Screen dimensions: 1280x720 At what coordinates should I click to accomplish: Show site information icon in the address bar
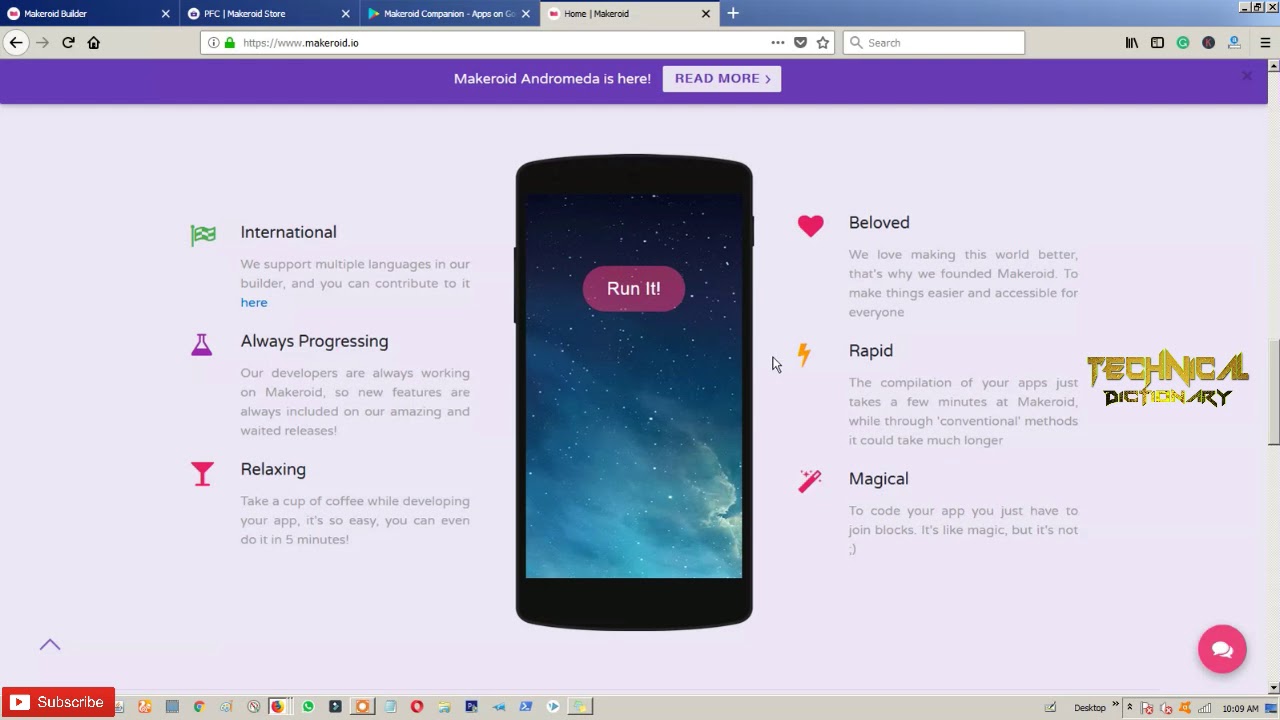tap(213, 43)
